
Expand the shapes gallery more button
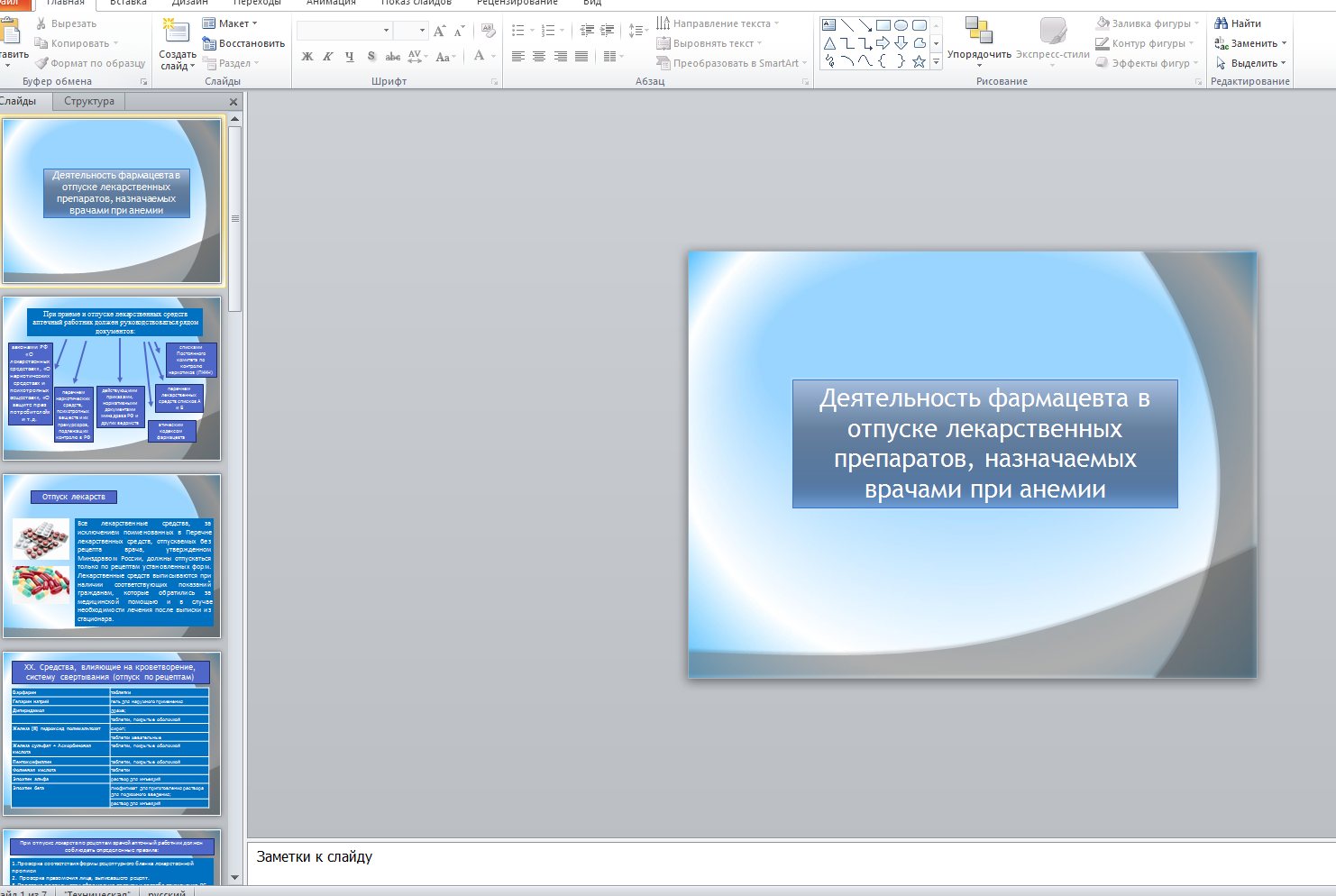pos(937,61)
